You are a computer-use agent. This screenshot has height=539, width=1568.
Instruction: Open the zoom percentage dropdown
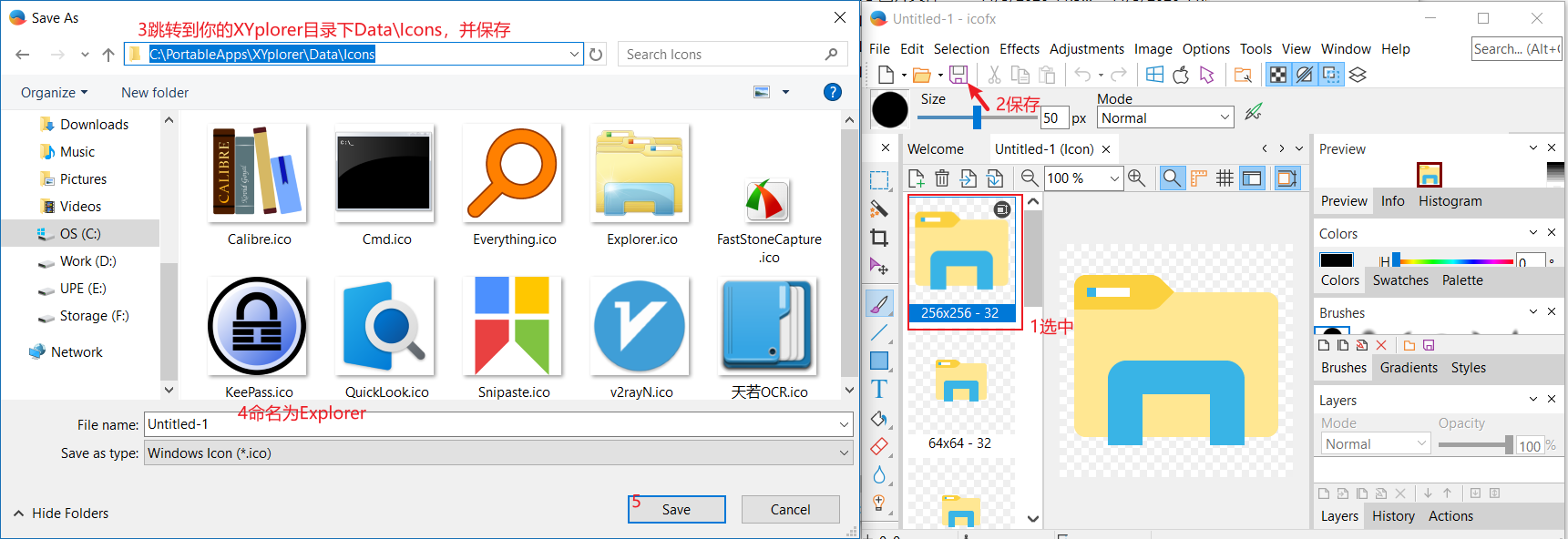pyautogui.click(x=1114, y=178)
